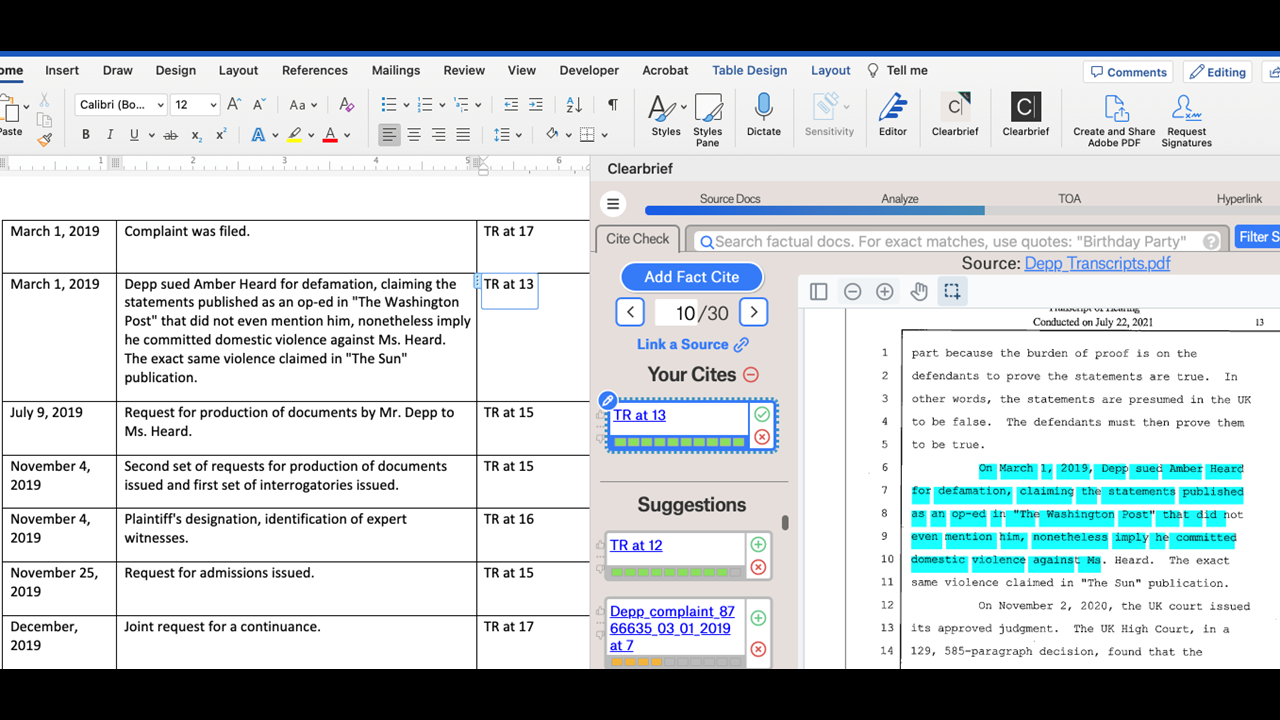Click the Format Painter brush icon
This screenshot has height=720, width=1280.
pyautogui.click(x=44, y=139)
